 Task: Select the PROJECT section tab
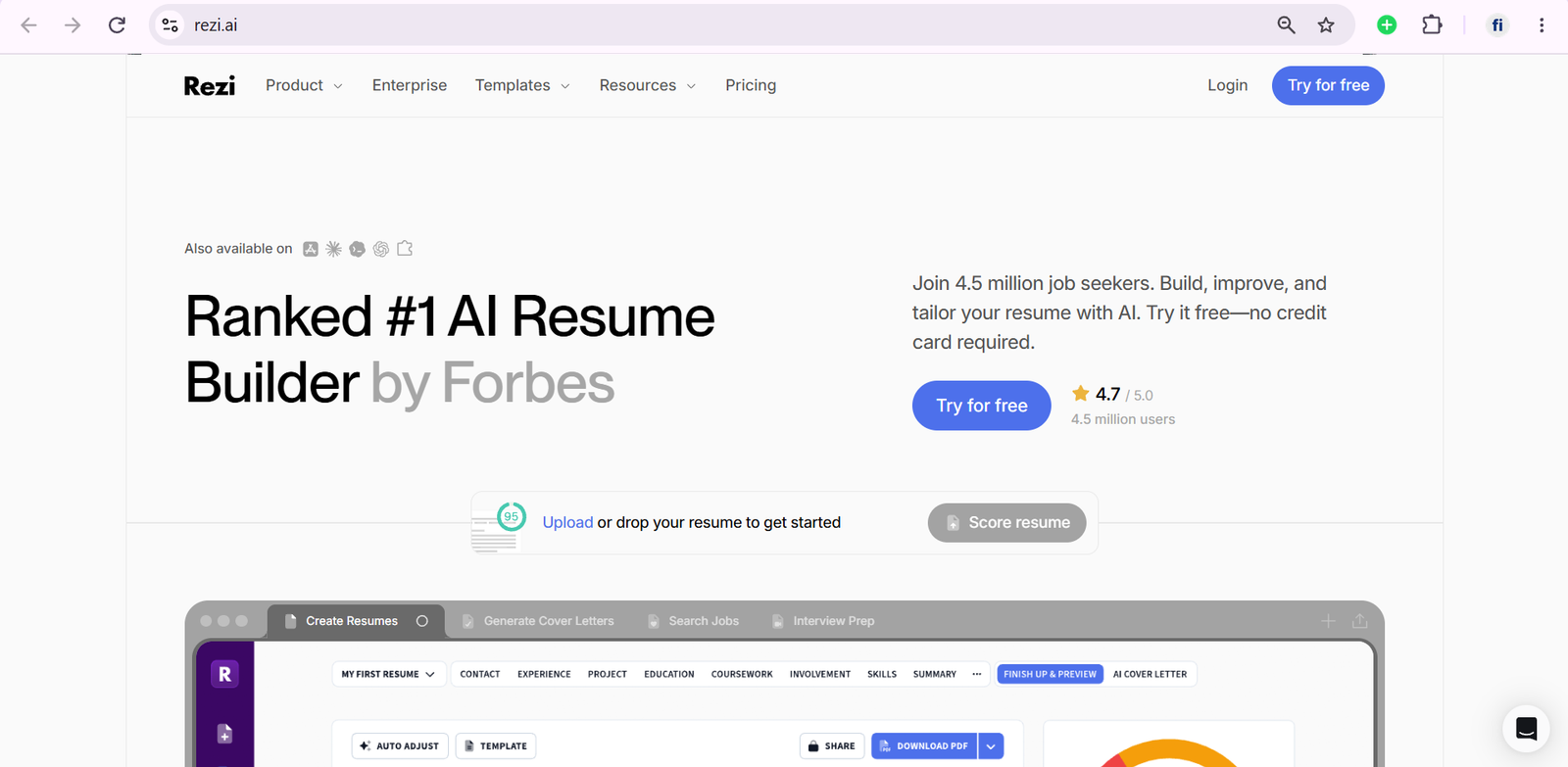pyautogui.click(x=608, y=674)
